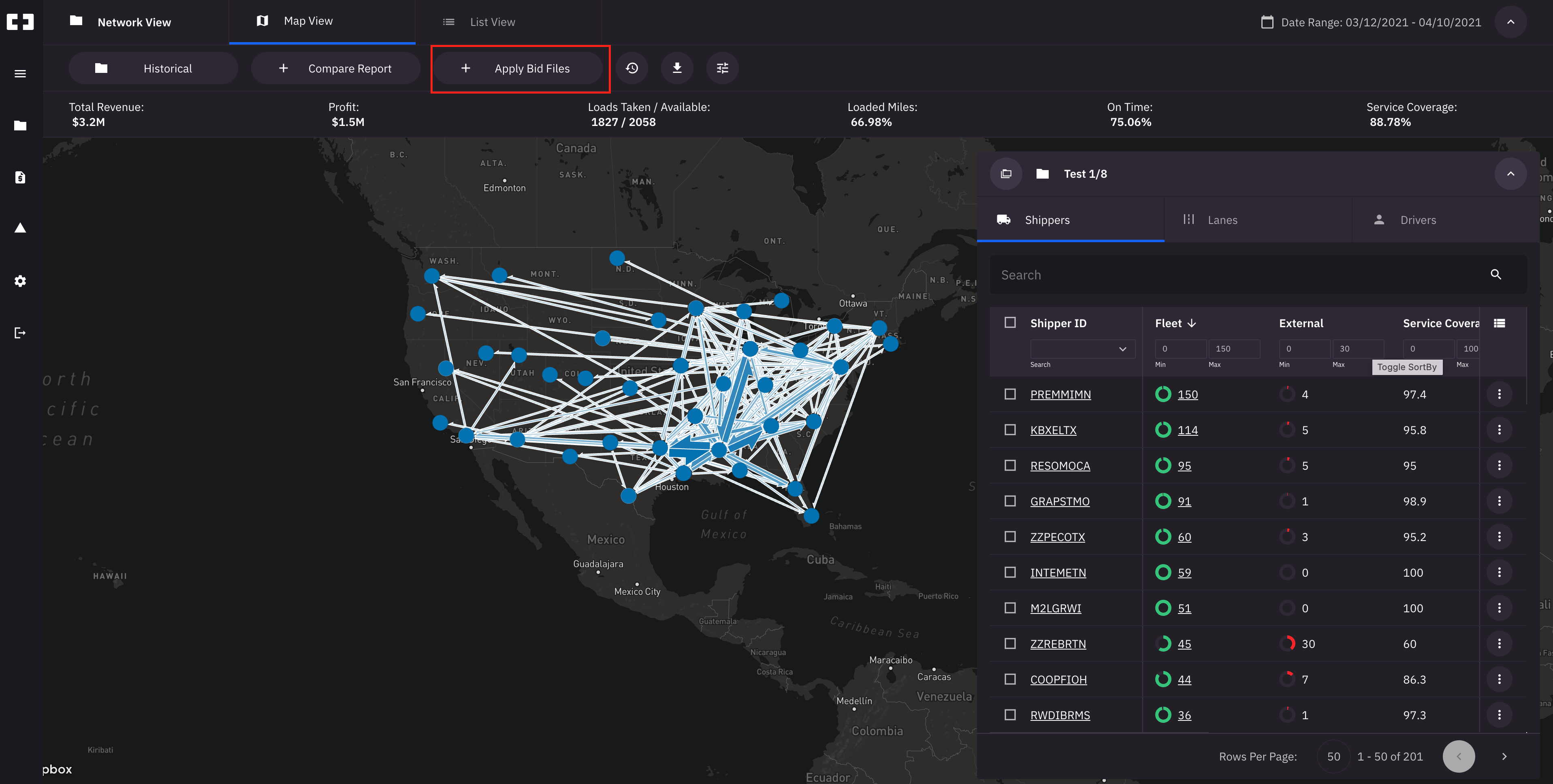Click the billing document icon in the sidebar

(20, 177)
